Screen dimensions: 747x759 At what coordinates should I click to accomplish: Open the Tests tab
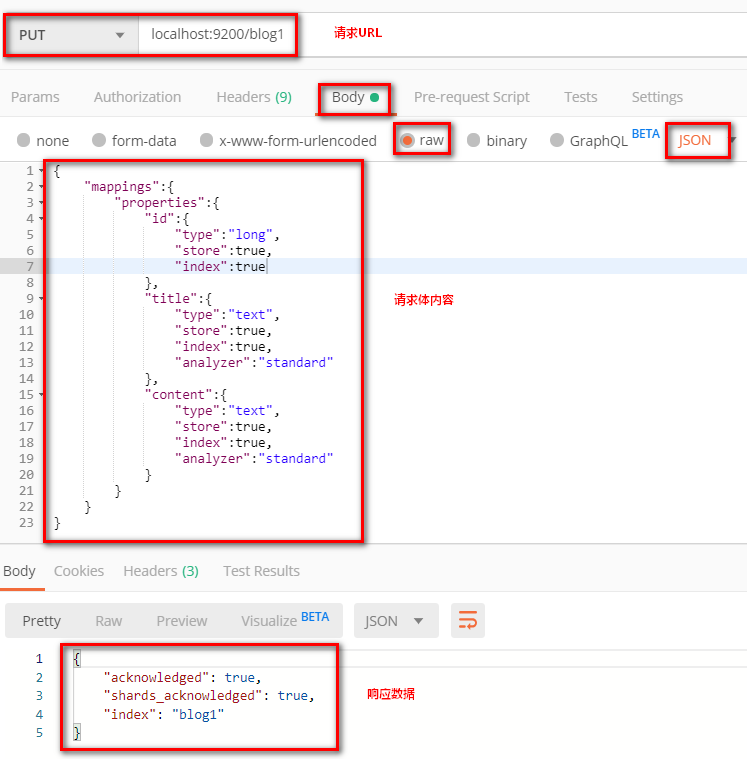580,97
